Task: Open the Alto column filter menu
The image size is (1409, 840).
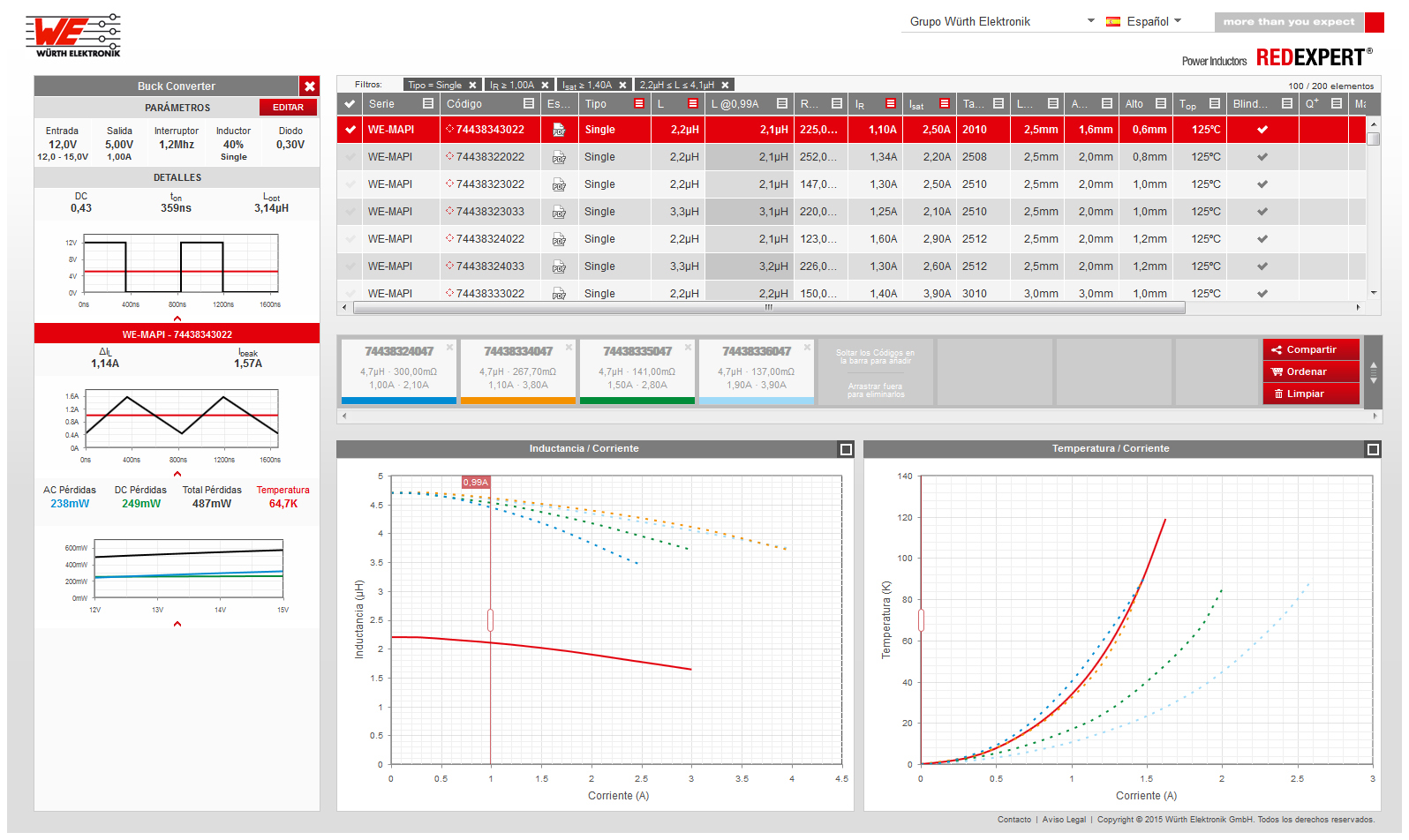Action: click(x=1161, y=104)
